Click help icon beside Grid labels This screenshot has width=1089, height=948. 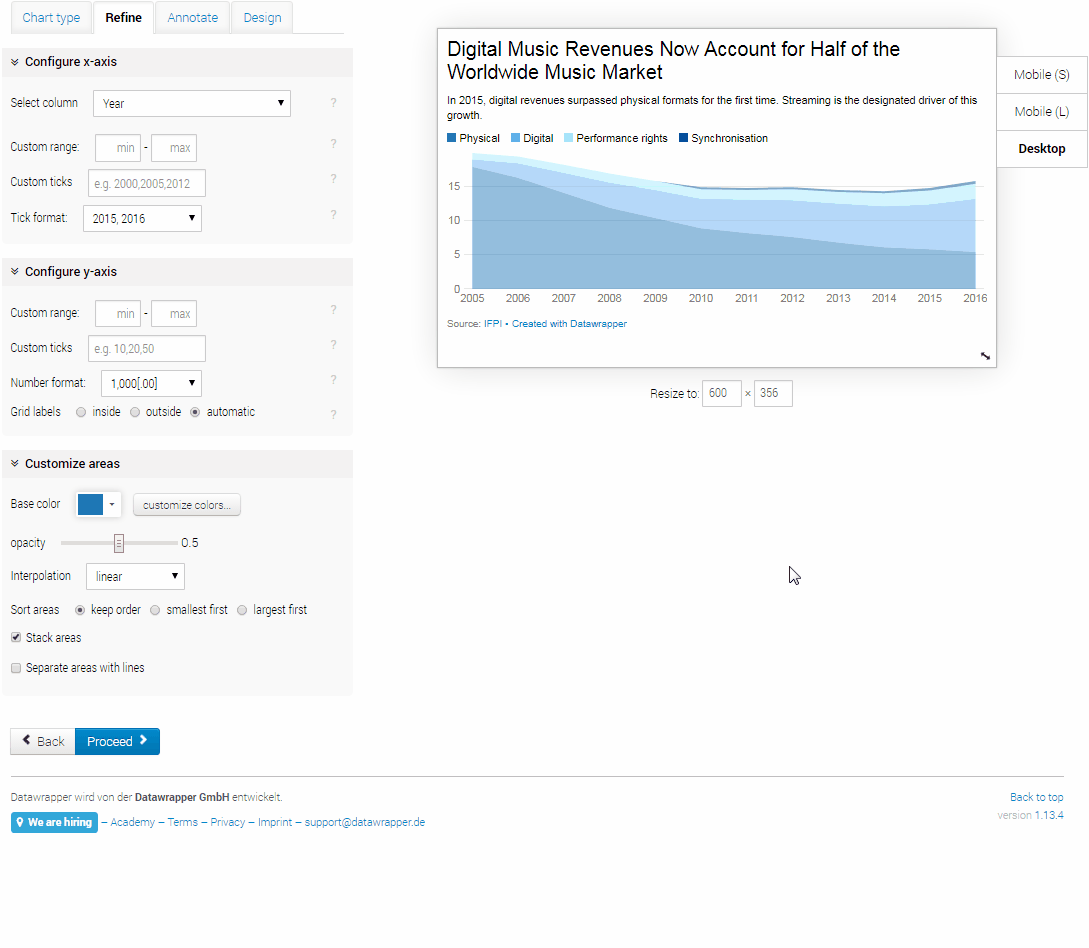tap(333, 415)
